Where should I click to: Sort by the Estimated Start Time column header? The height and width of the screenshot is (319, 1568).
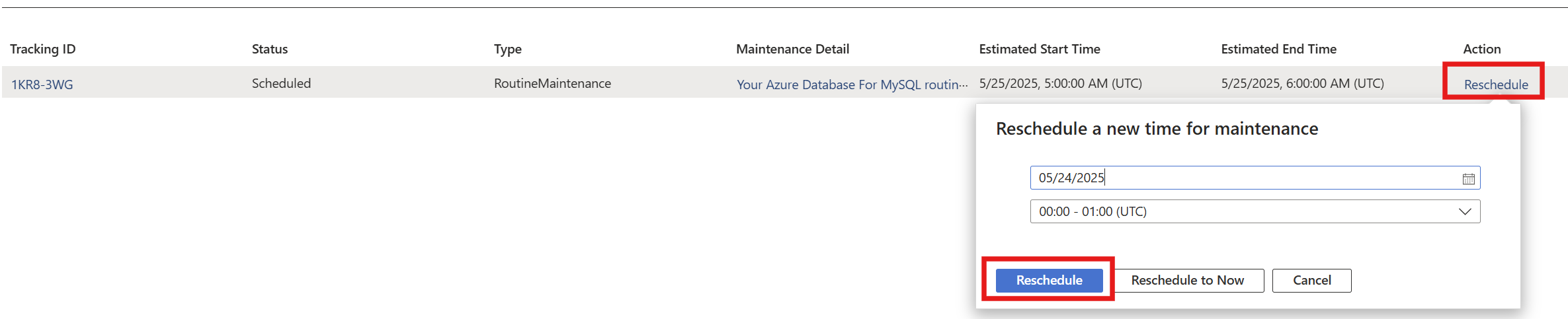(1040, 49)
